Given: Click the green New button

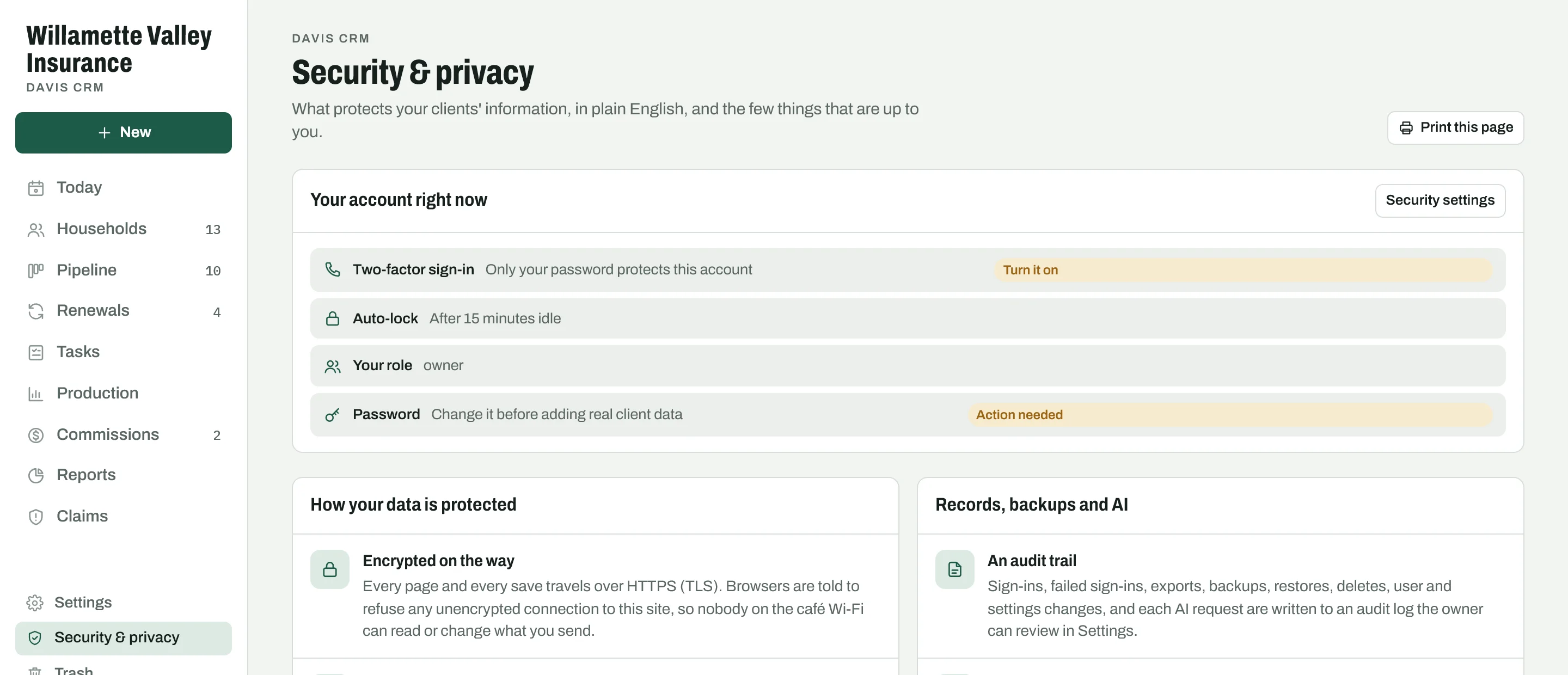Looking at the screenshot, I should pos(124,133).
